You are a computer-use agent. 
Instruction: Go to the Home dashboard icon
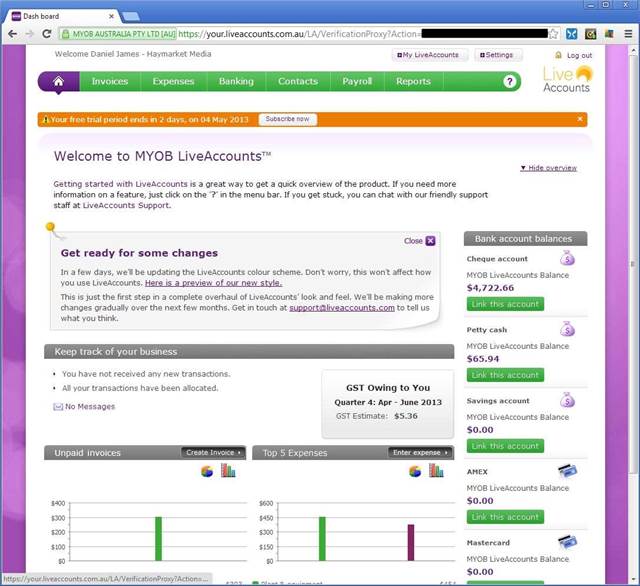58,81
